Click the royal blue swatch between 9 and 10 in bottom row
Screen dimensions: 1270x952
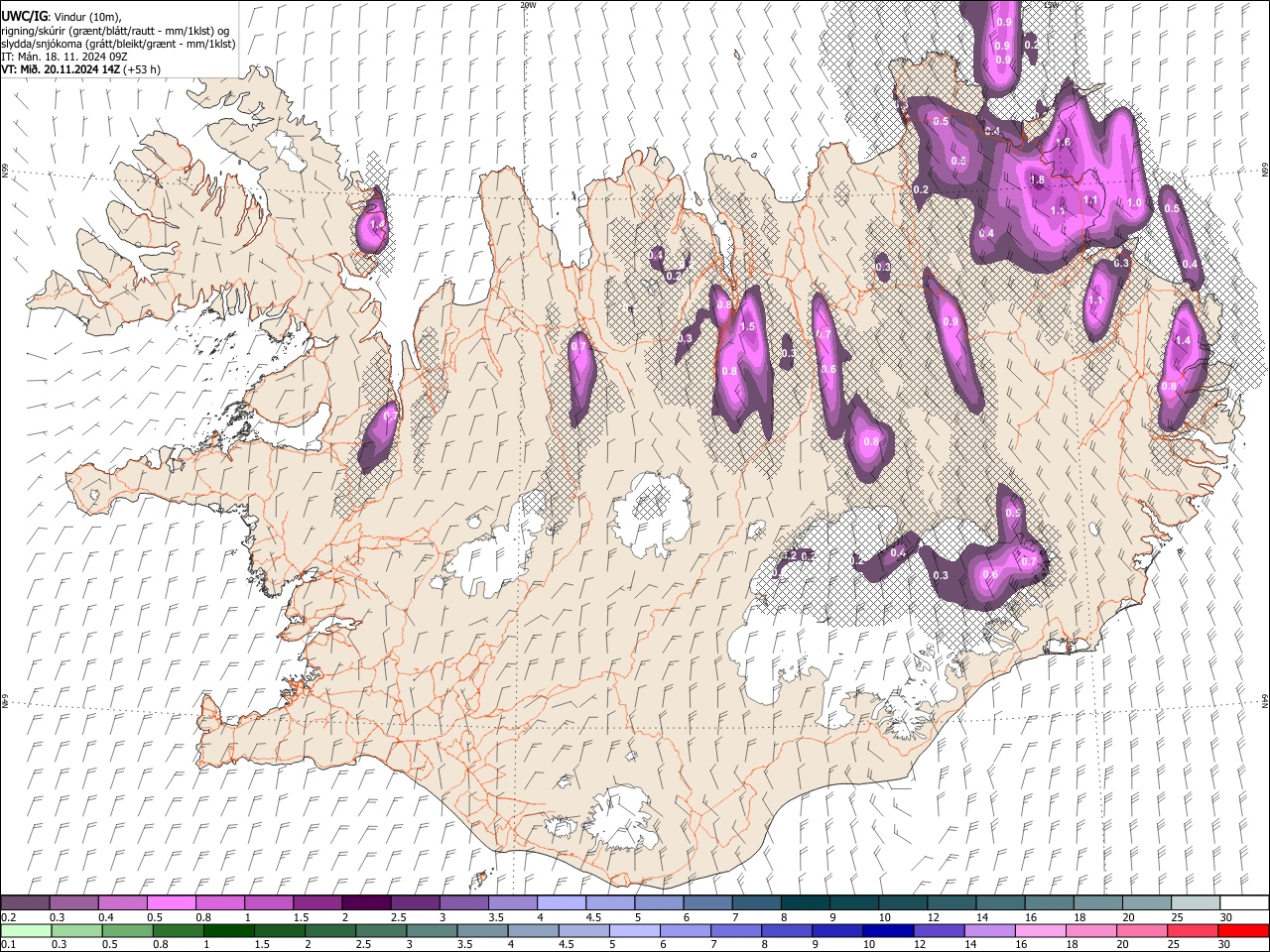click(x=837, y=930)
